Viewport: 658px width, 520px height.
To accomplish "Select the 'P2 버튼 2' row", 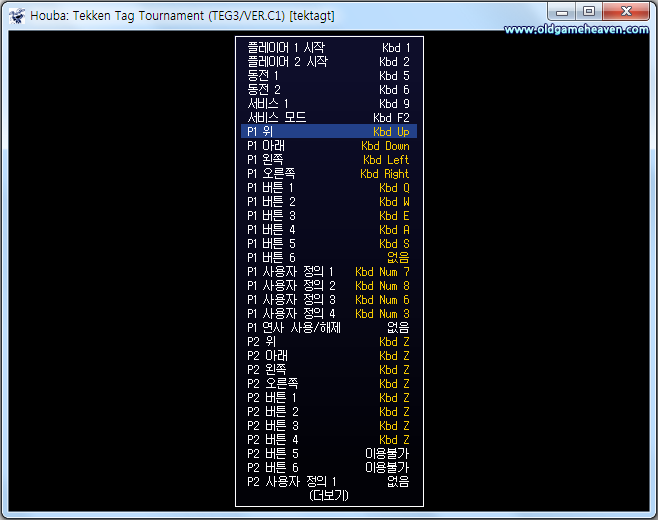I will [329, 412].
